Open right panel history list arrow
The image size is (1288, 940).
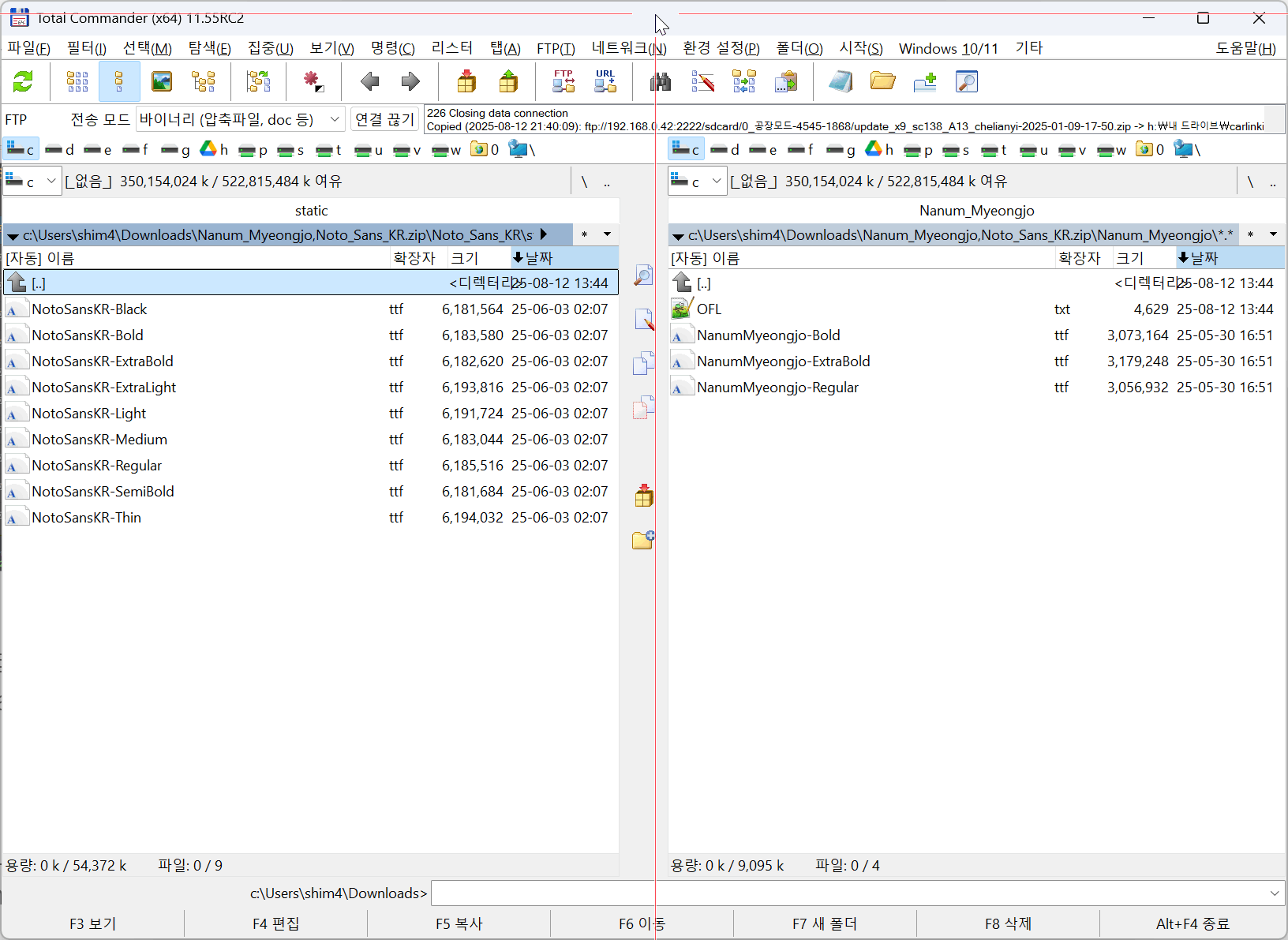click(1273, 234)
